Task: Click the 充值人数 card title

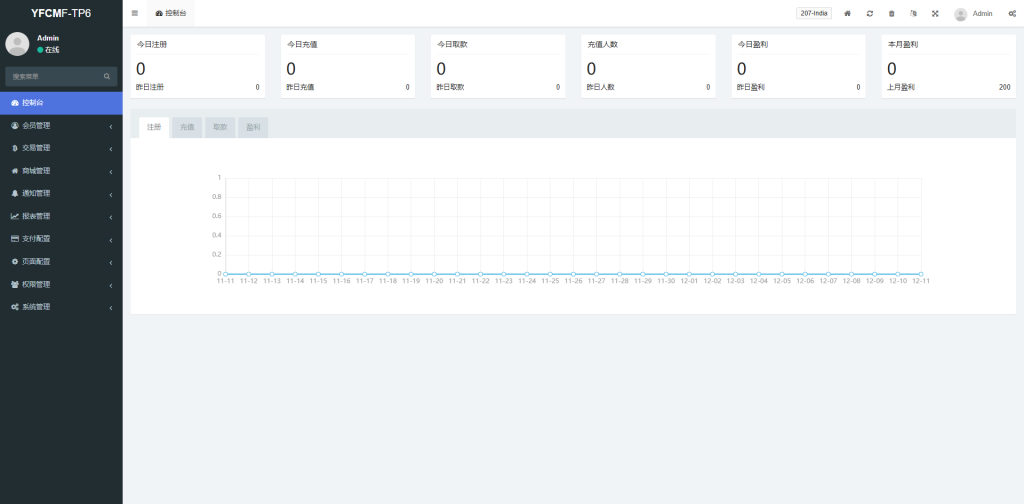Action: click(x=602, y=44)
